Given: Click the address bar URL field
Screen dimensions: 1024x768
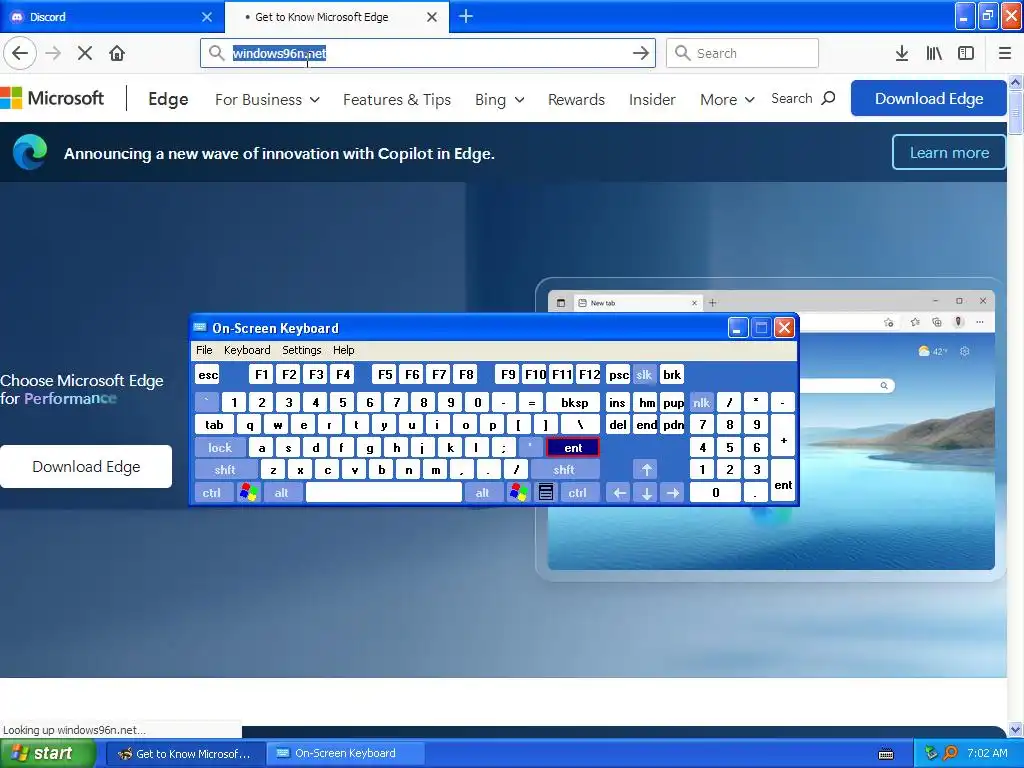Looking at the screenshot, I should (x=428, y=53).
